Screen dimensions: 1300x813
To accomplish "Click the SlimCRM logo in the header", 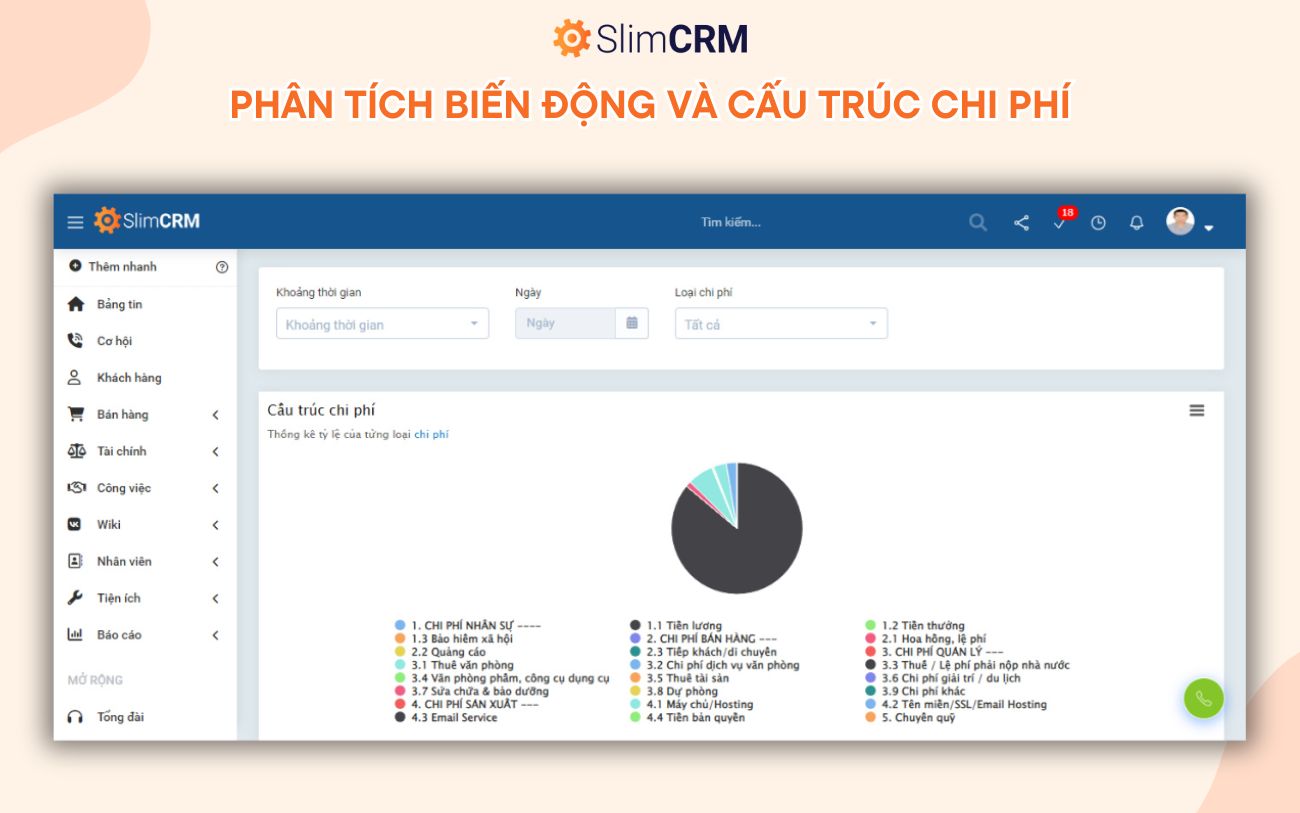I will click(x=147, y=221).
